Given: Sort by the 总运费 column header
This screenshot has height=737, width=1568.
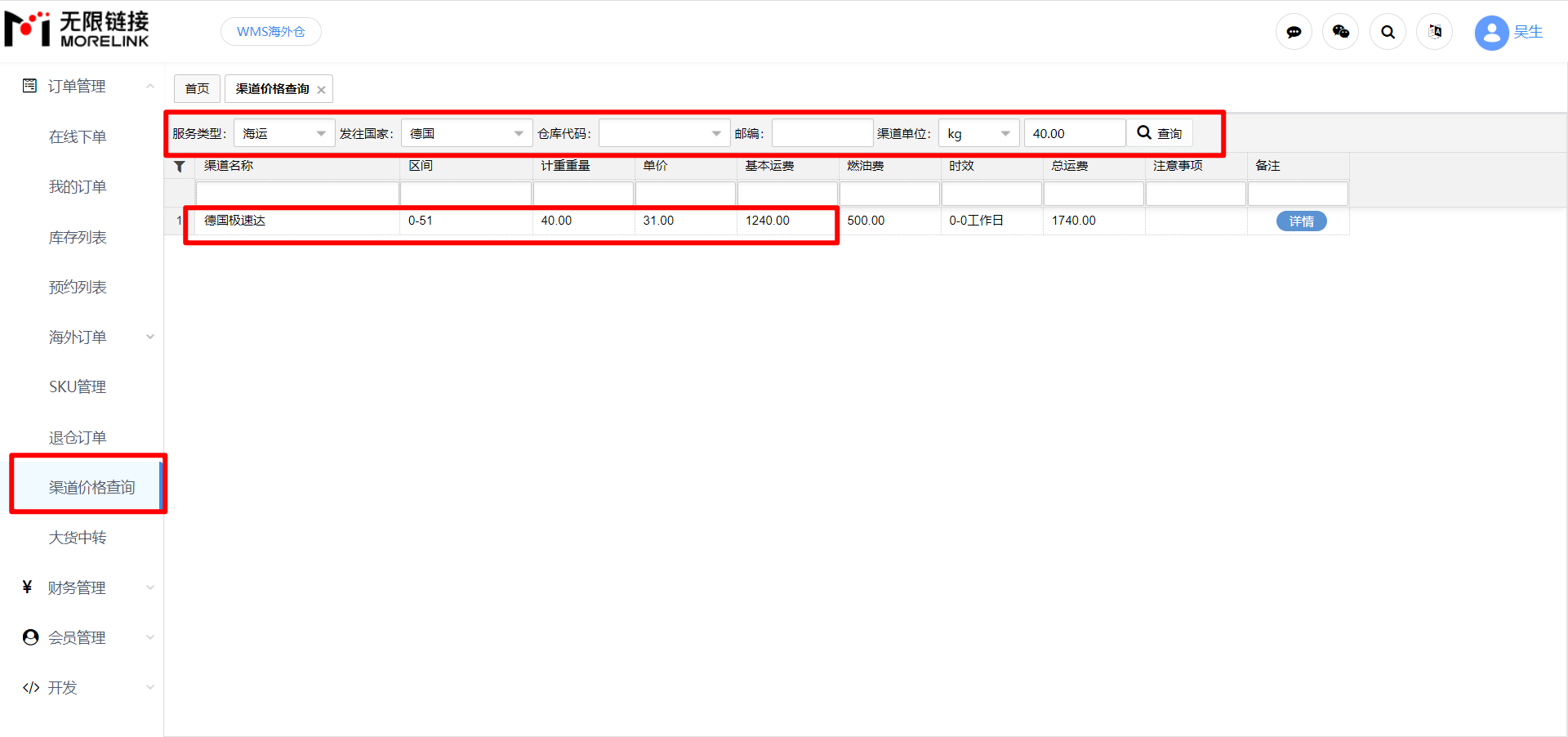Looking at the screenshot, I should click(1094, 166).
